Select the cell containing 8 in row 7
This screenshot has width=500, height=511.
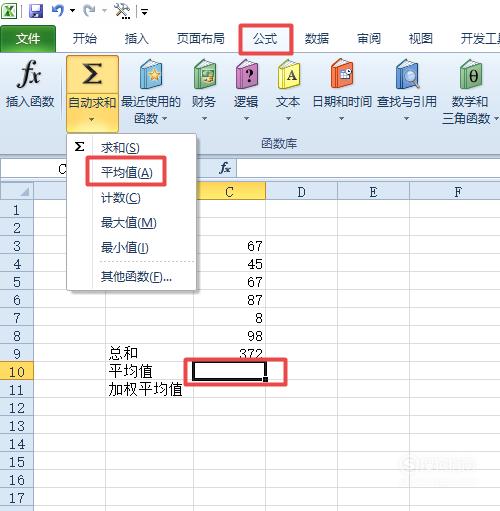230,318
